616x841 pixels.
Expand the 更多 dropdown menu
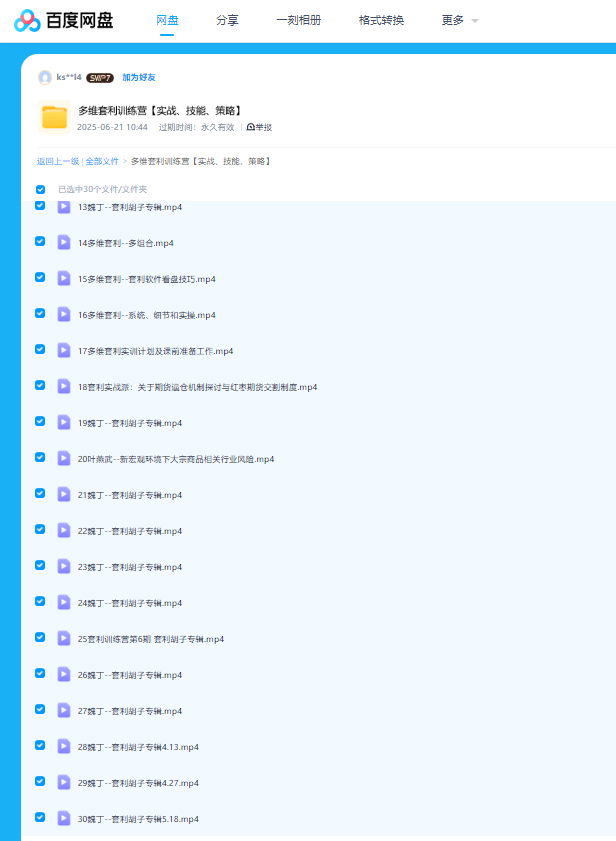(459, 20)
